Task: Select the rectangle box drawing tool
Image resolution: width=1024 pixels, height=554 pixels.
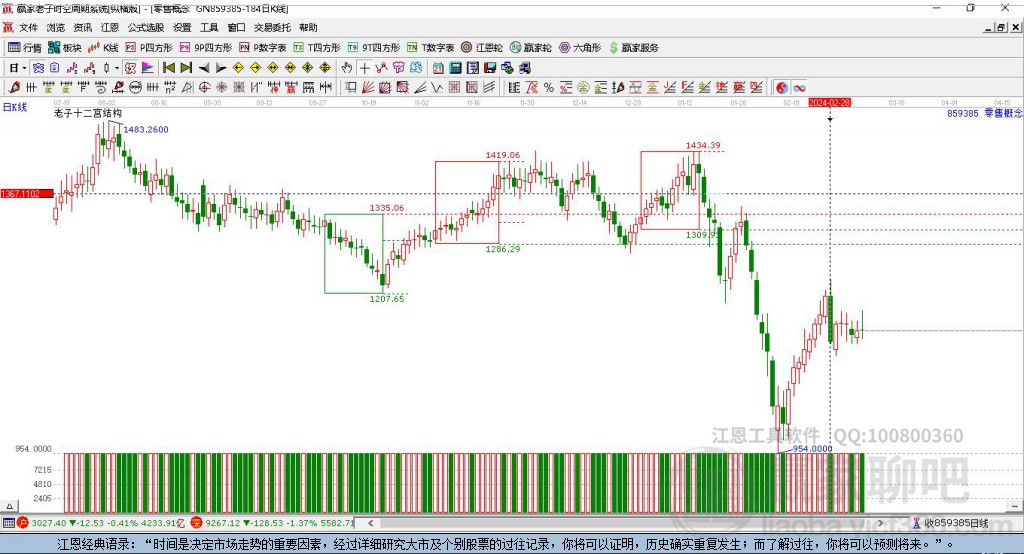Action: tap(350, 87)
